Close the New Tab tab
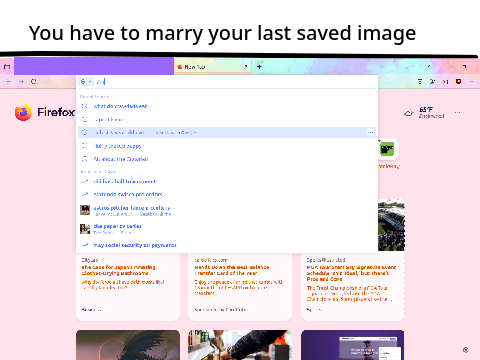This screenshot has width=480, height=360. 246,67
